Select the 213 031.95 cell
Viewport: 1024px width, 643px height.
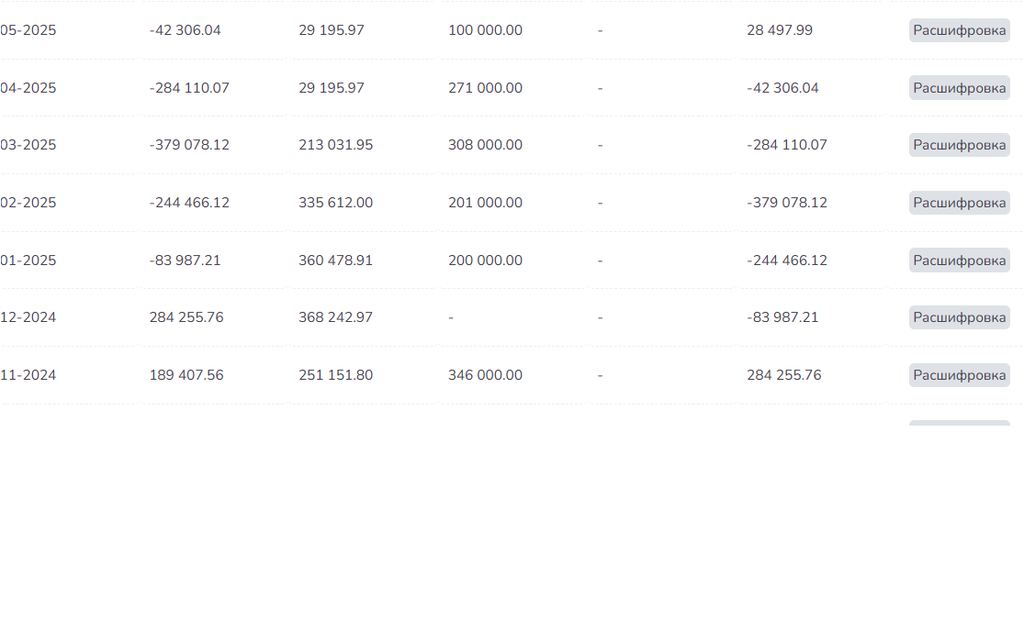tap(335, 145)
